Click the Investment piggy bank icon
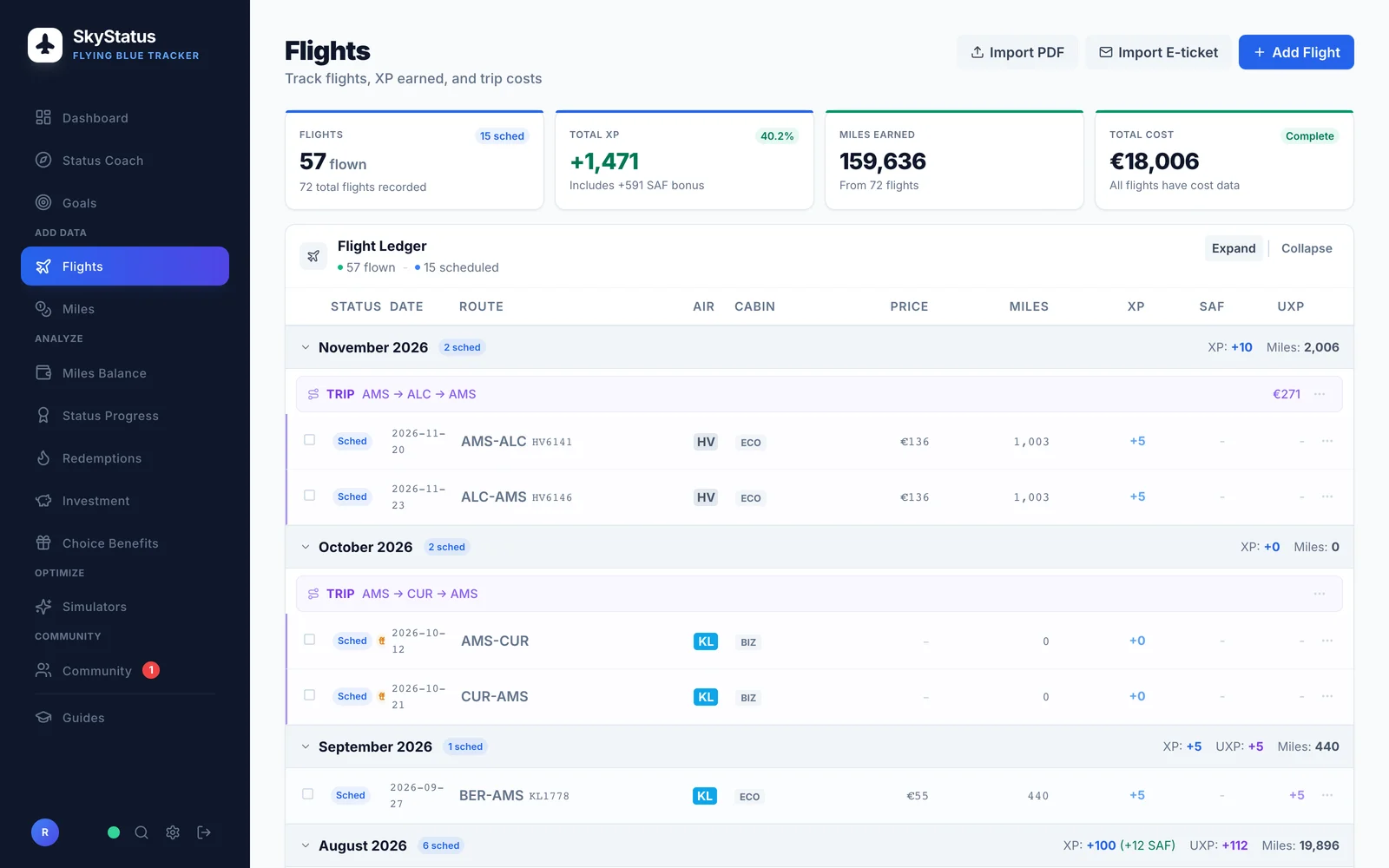This screenshot has height=868, width=1389. coord(43,501)
